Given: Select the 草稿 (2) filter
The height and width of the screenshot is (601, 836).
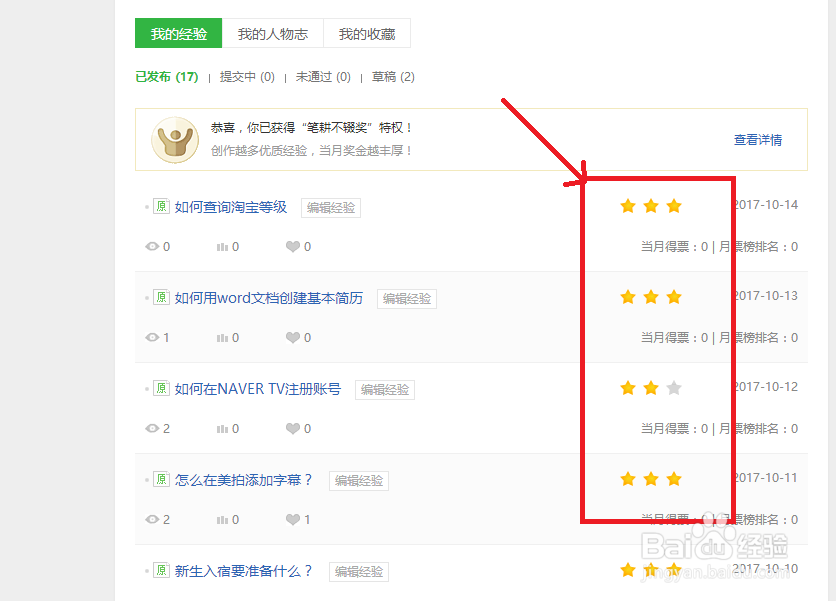Looking at the screenshot, I should [x=393, y=76].
